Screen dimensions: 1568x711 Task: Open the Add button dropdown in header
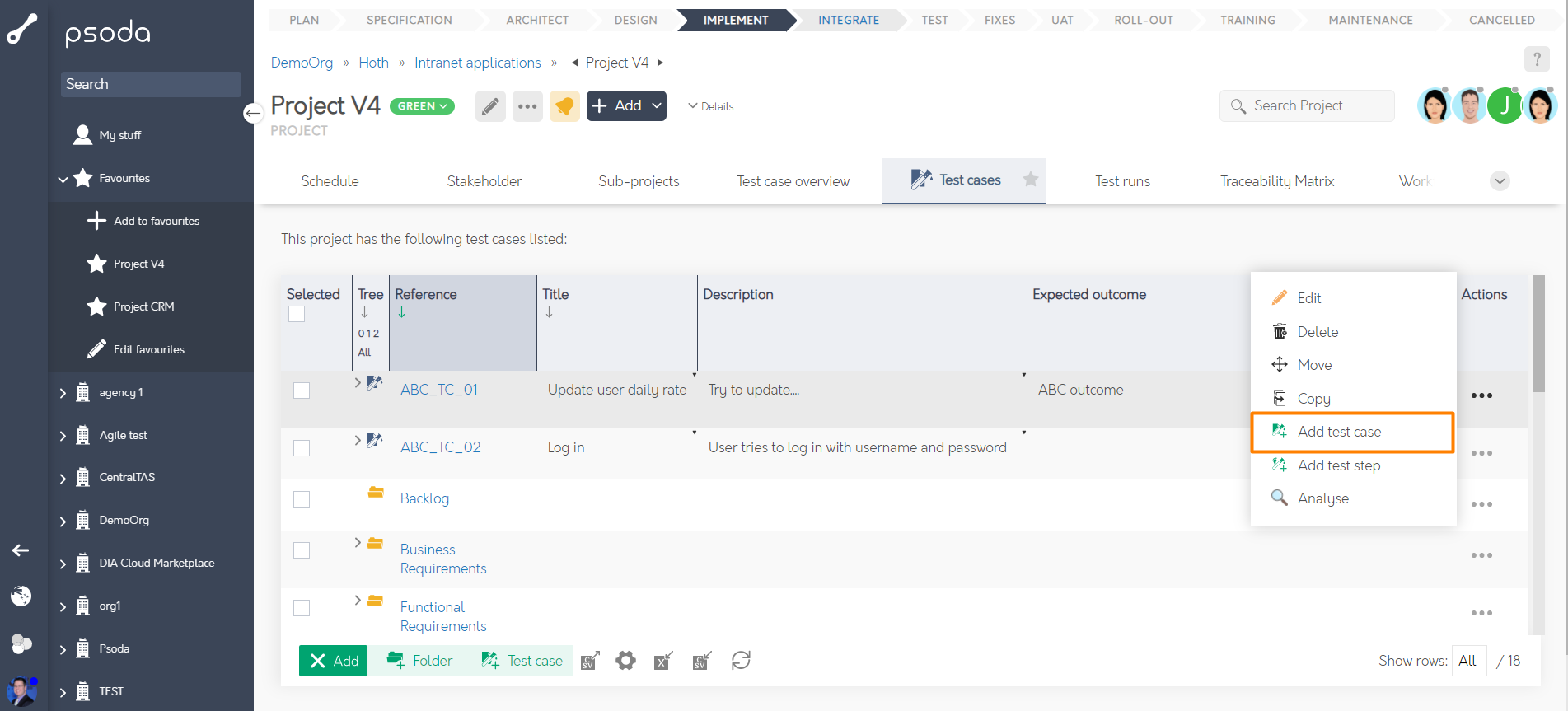tap(657, 105)
